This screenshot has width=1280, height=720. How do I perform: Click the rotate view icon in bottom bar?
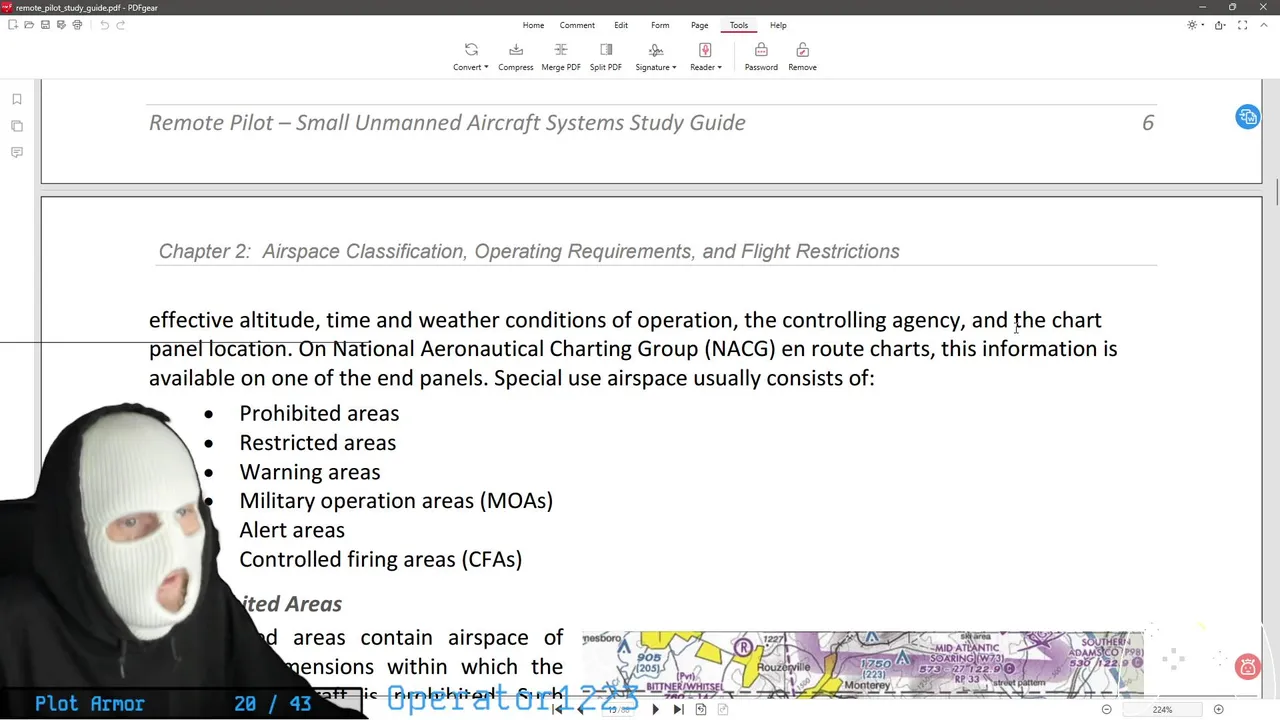pyautogui.click(x=701, y=710)
